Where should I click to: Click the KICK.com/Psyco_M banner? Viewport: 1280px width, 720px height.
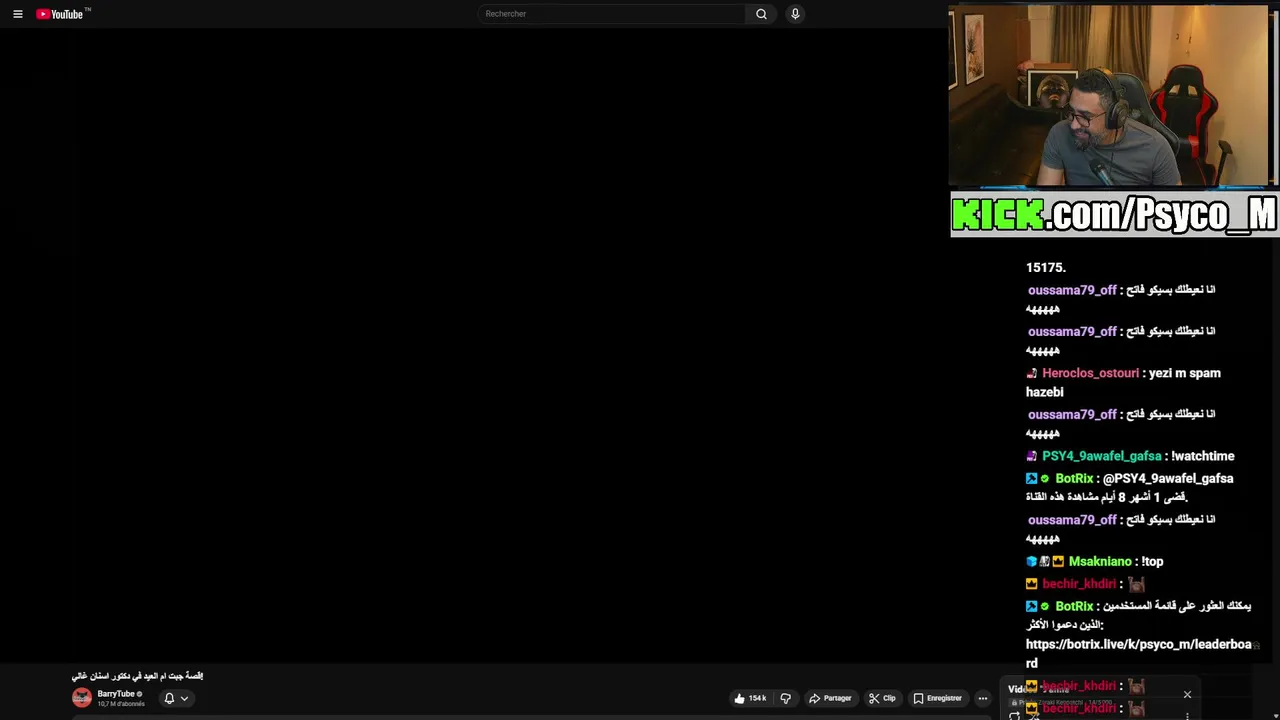[1114, 214]
